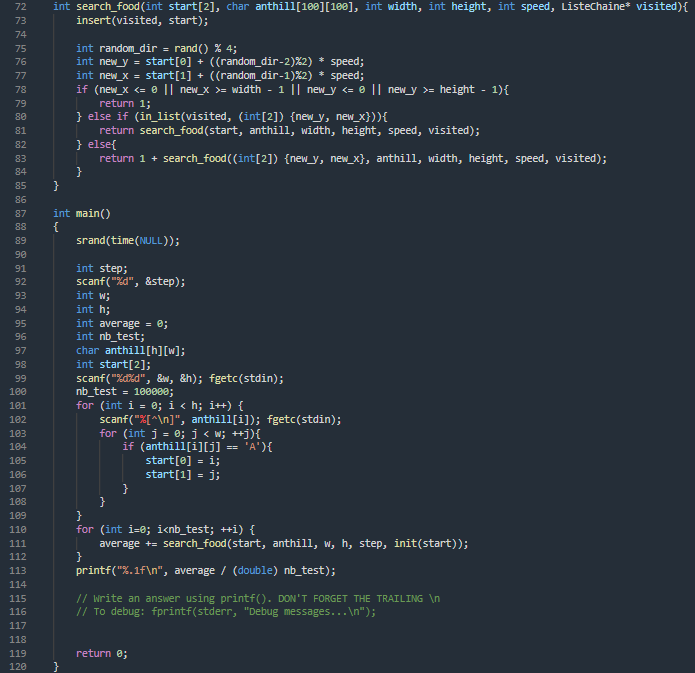Click line number 87 in the gutter
The height and width of the screenshot is (673, 695).
(x=18, y=213)
